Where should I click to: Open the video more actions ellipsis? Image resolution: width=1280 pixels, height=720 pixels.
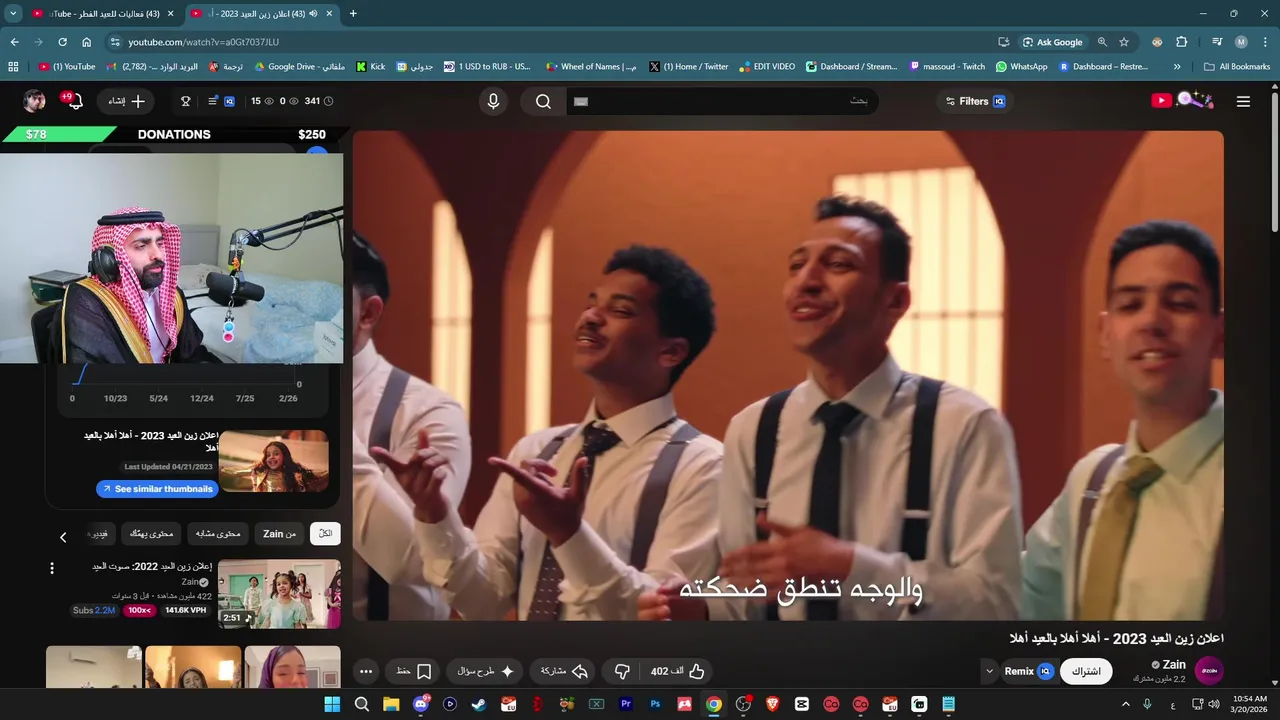tap(366, 671)
